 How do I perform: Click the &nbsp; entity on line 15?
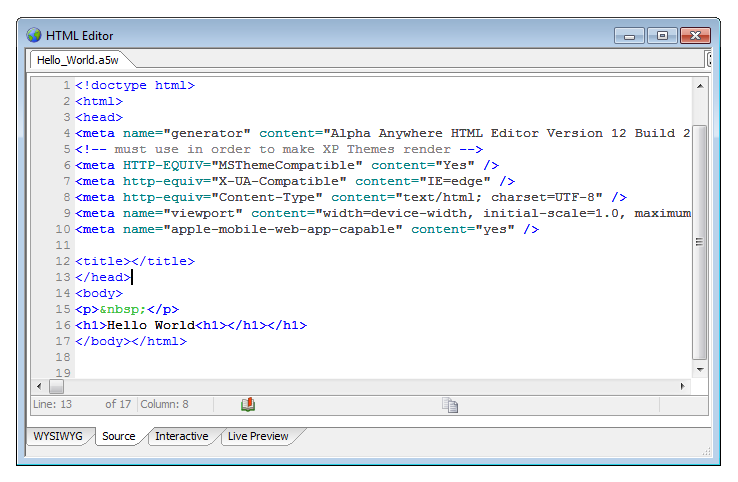pyautogui.click(x=123, y=309)
